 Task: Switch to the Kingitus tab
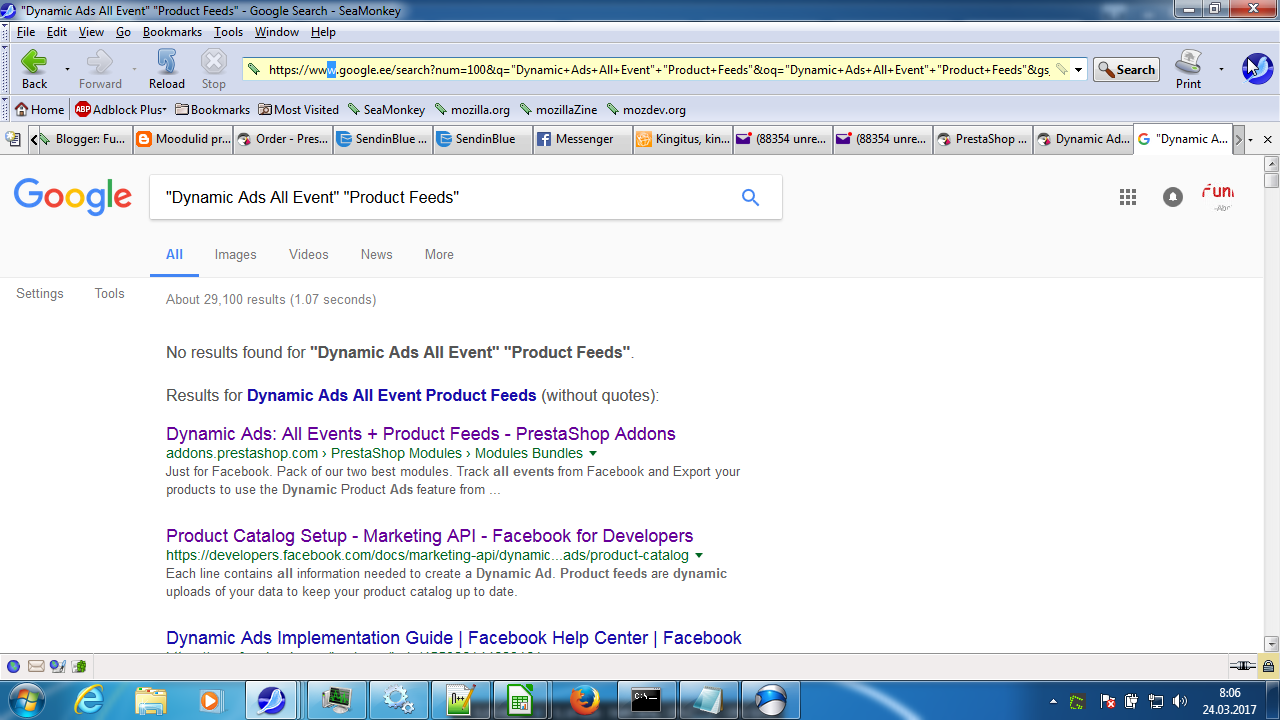[x=683, y=140]
